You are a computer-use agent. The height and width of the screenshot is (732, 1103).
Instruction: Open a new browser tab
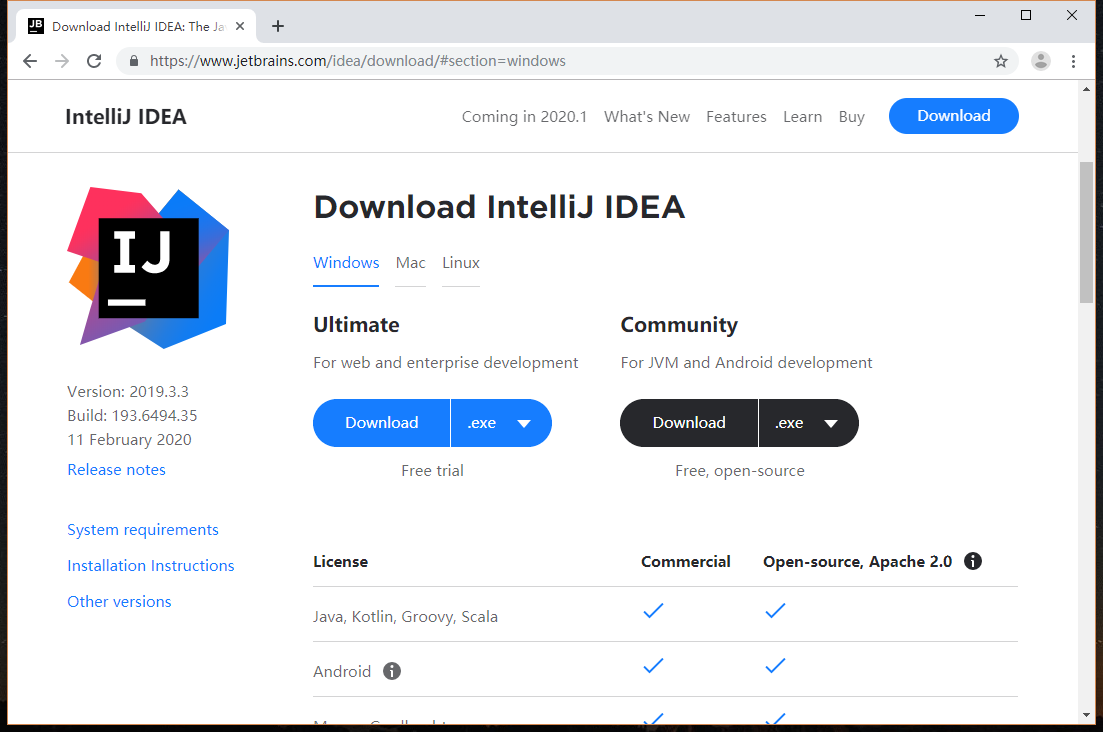coord(278,26)
